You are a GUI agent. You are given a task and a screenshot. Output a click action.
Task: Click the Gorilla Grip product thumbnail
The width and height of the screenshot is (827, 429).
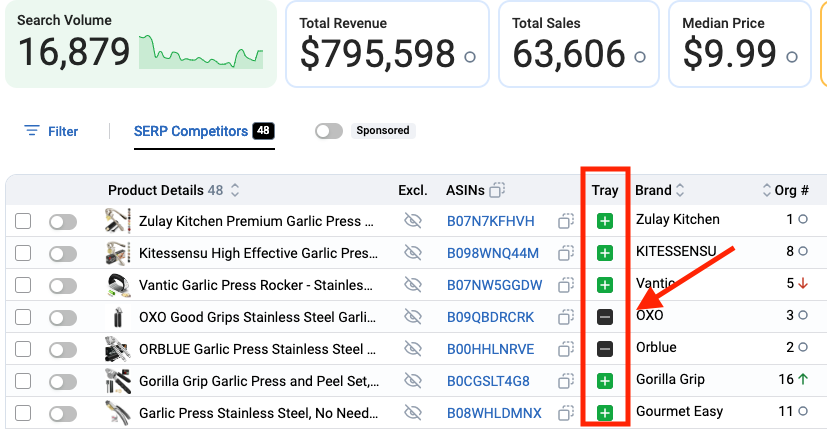tap(118, 380)
